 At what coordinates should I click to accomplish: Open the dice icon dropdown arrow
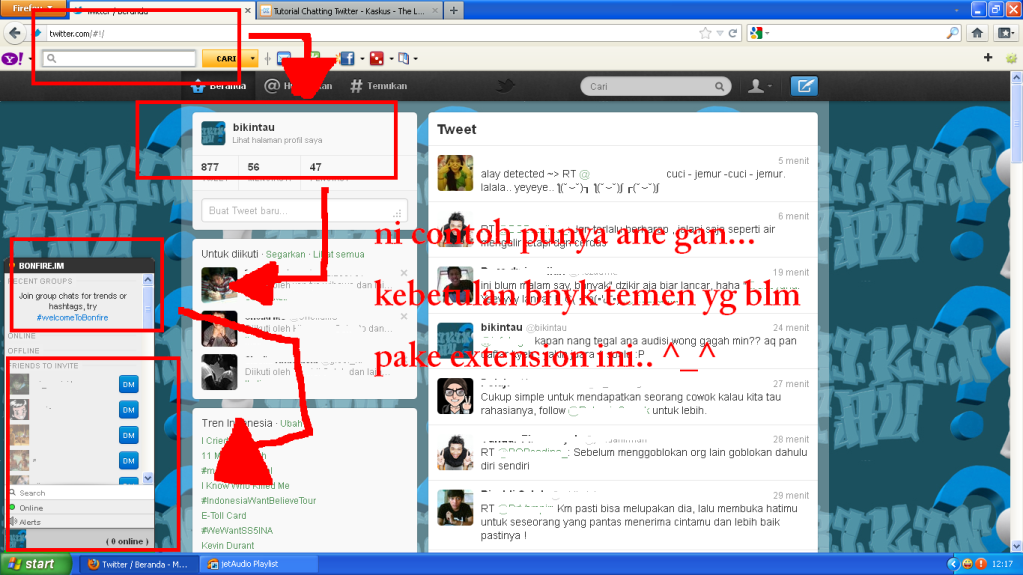(391, 59)
